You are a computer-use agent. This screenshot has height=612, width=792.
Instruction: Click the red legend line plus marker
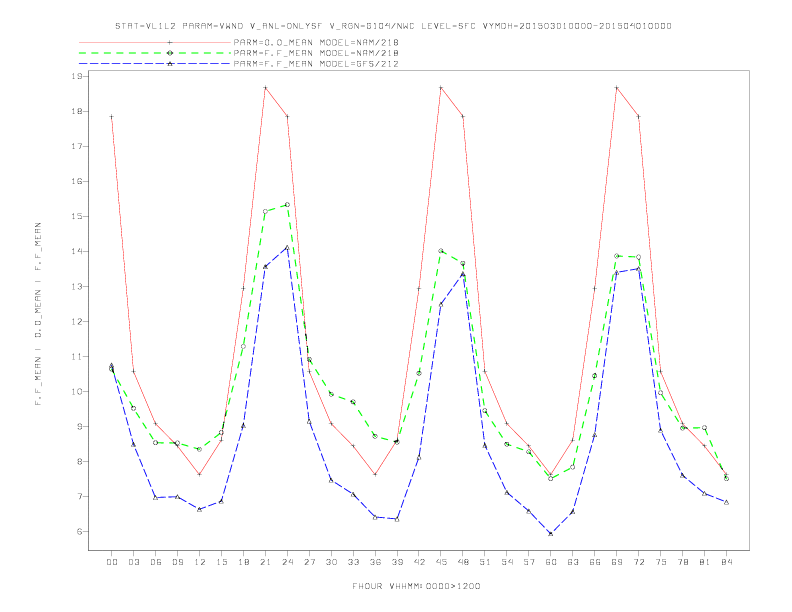(170, 42)
